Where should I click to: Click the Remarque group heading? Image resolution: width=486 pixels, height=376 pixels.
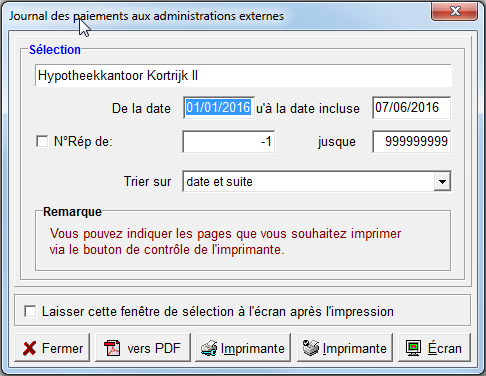(x=72, y=212)
